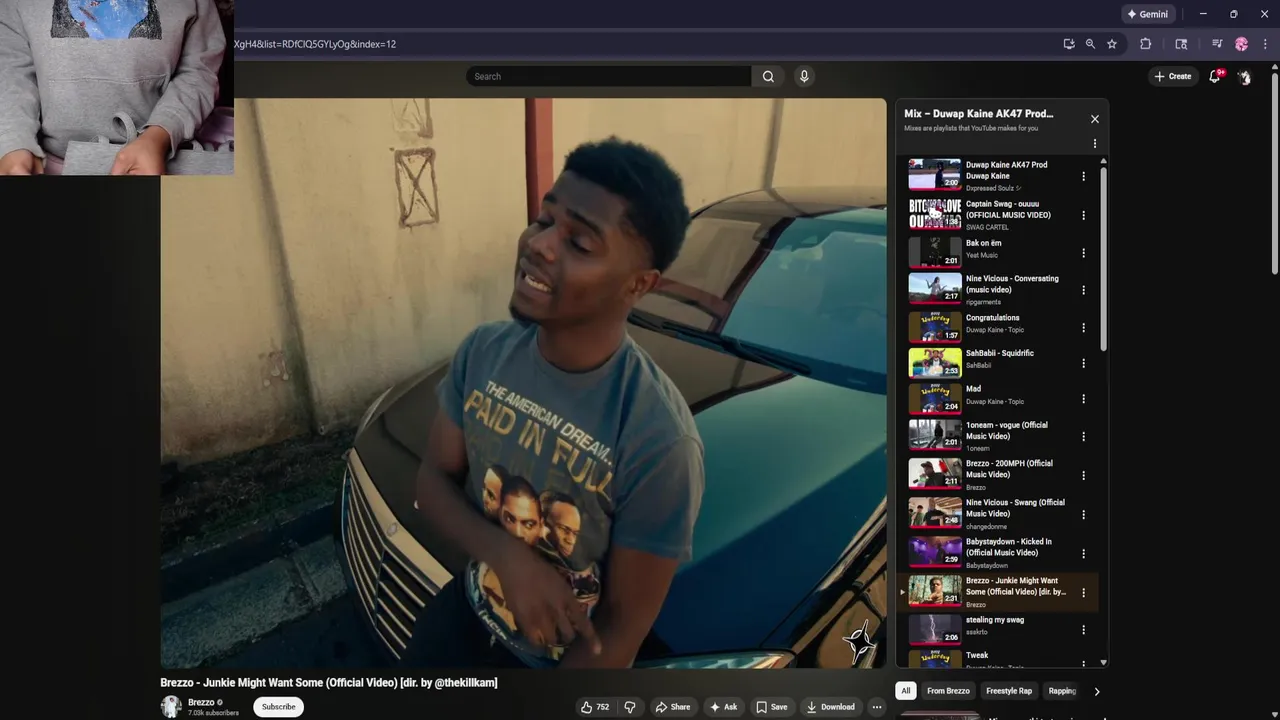The image size is (1280, 720).
Task: Select the Rapping filter chip
Action: tap(1062, 691)
